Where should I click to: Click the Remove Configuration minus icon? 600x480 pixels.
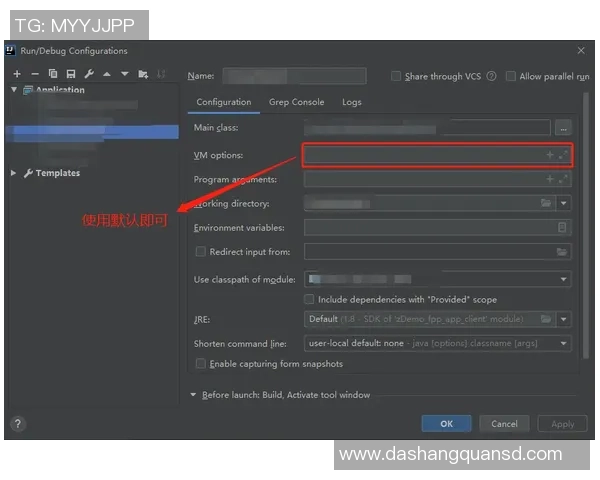(x=35, y=74)
